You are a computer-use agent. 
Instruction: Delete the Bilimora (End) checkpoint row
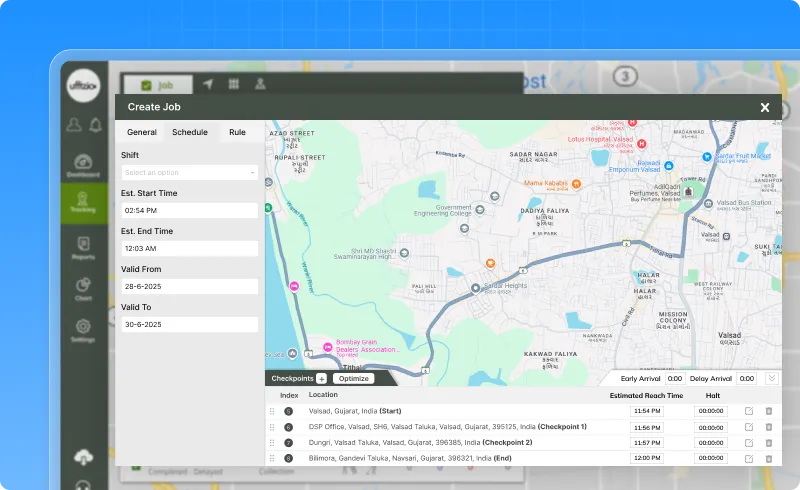[769, 458]
